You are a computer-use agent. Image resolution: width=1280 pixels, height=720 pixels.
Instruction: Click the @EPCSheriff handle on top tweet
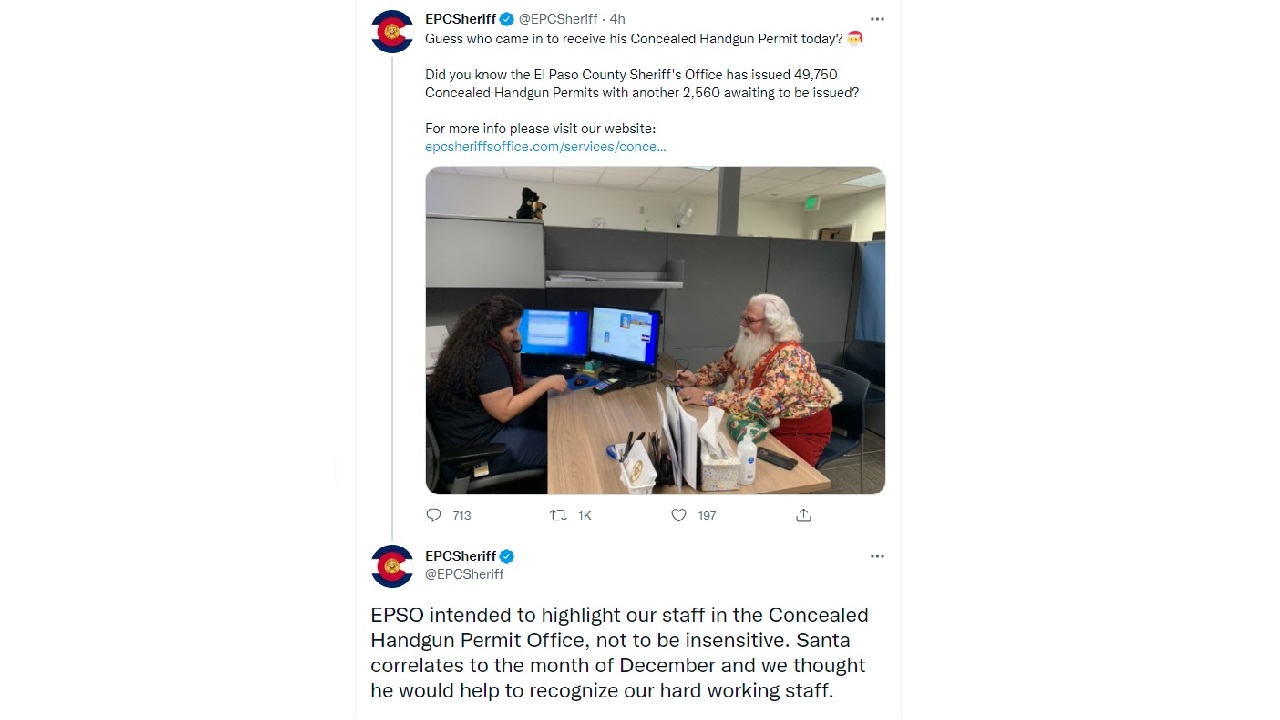[558, 19]
